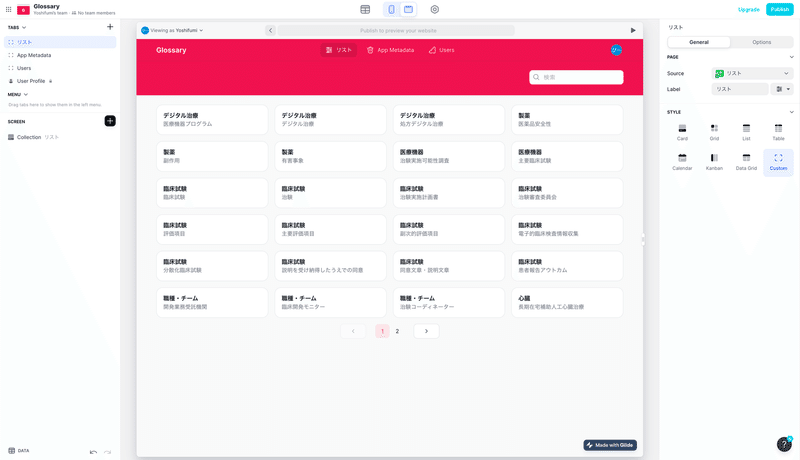Select the Collection component icon

[11, 137]
